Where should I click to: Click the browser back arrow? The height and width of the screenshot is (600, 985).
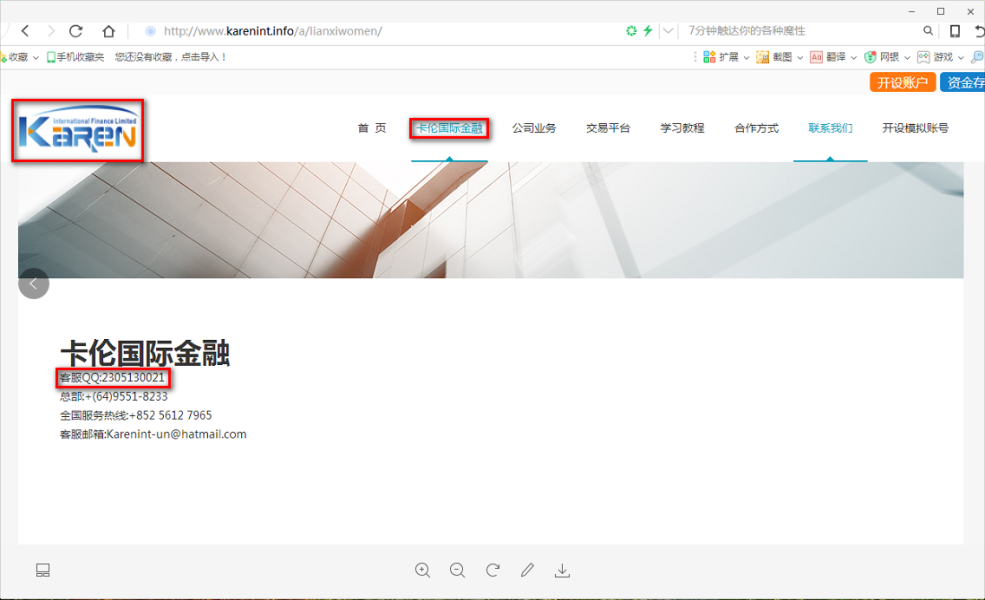point(26,31)
